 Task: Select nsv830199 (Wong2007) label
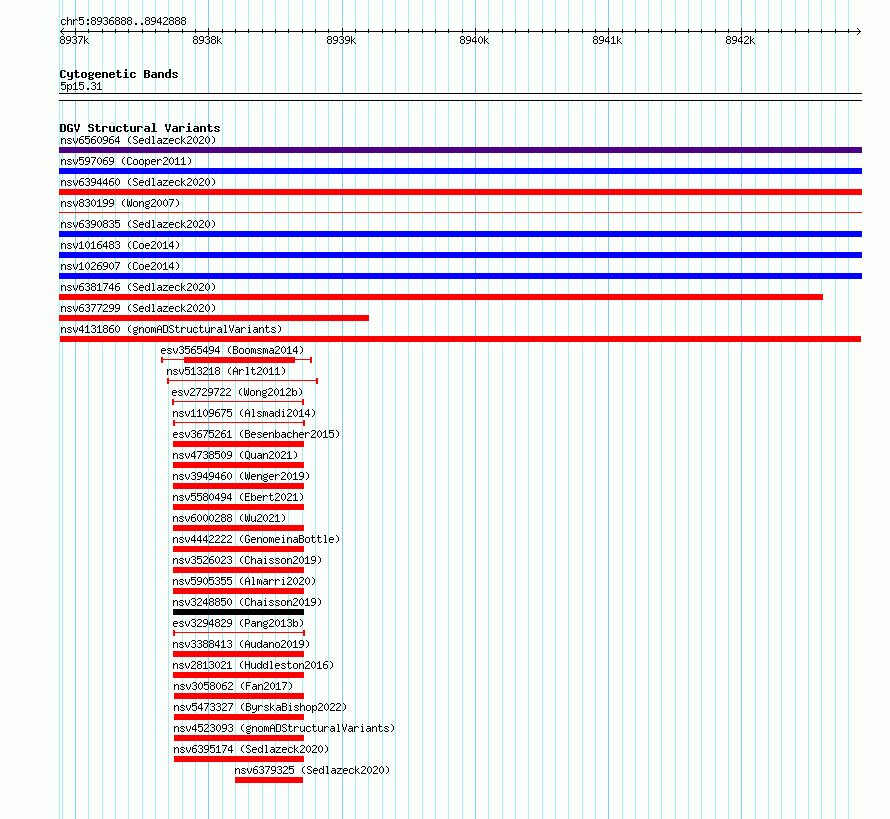tap(120, 203)
